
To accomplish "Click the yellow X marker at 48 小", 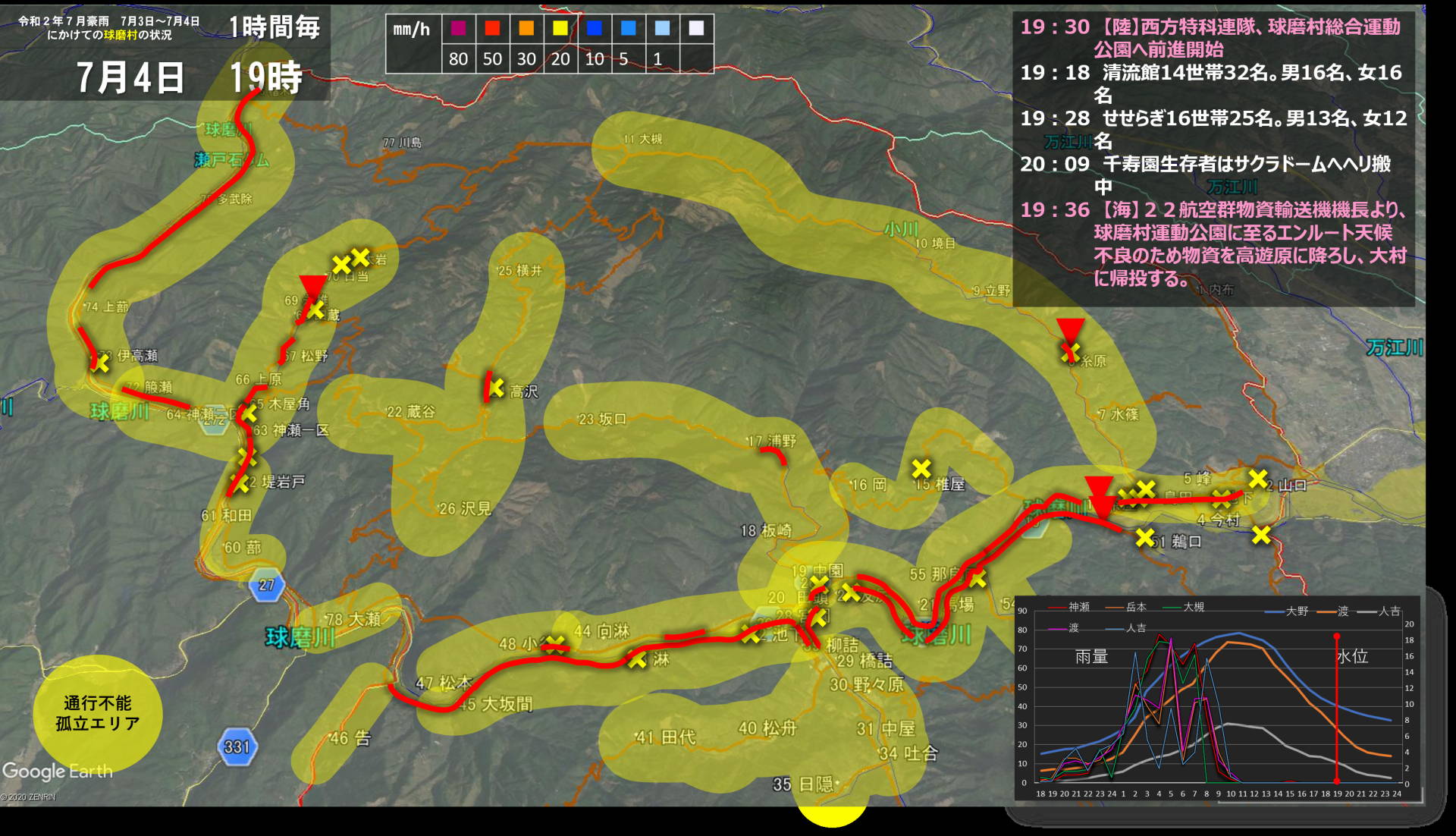I will tap(555, 645).
